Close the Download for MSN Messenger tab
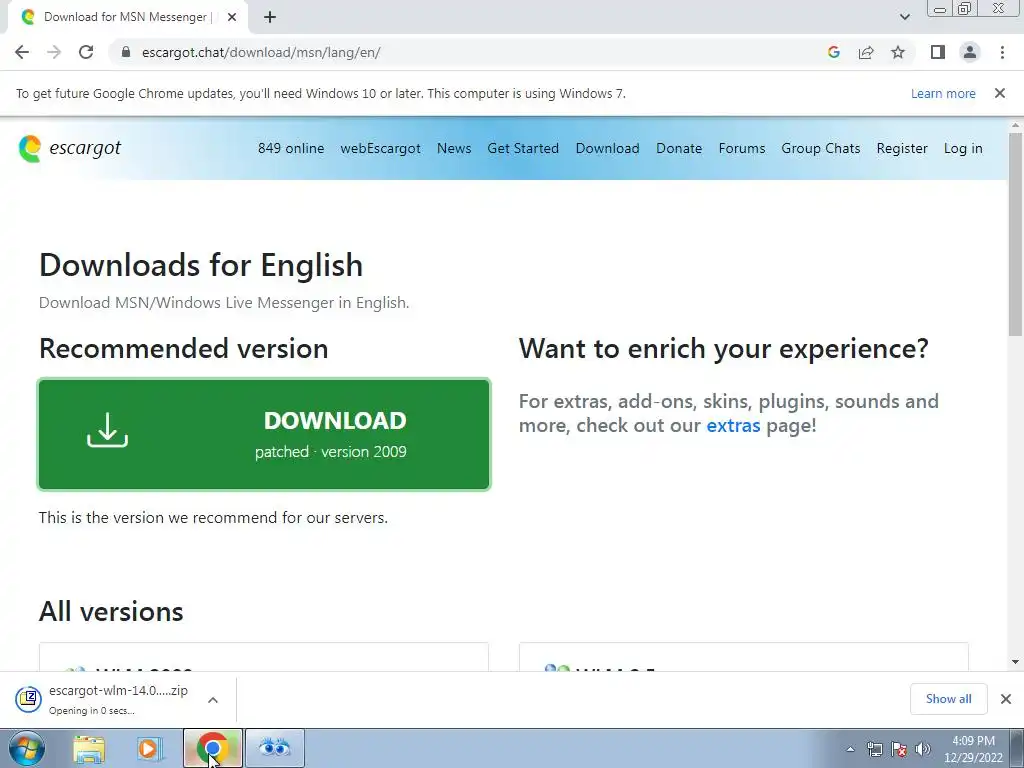This screenshot has width=1024, height=768. coord(232,17)
